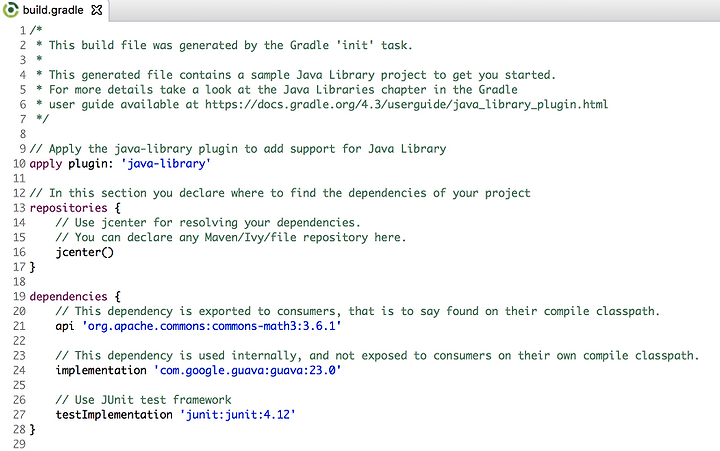
Task: Click line number 29 in the gutter
Action: pos(19,444)
